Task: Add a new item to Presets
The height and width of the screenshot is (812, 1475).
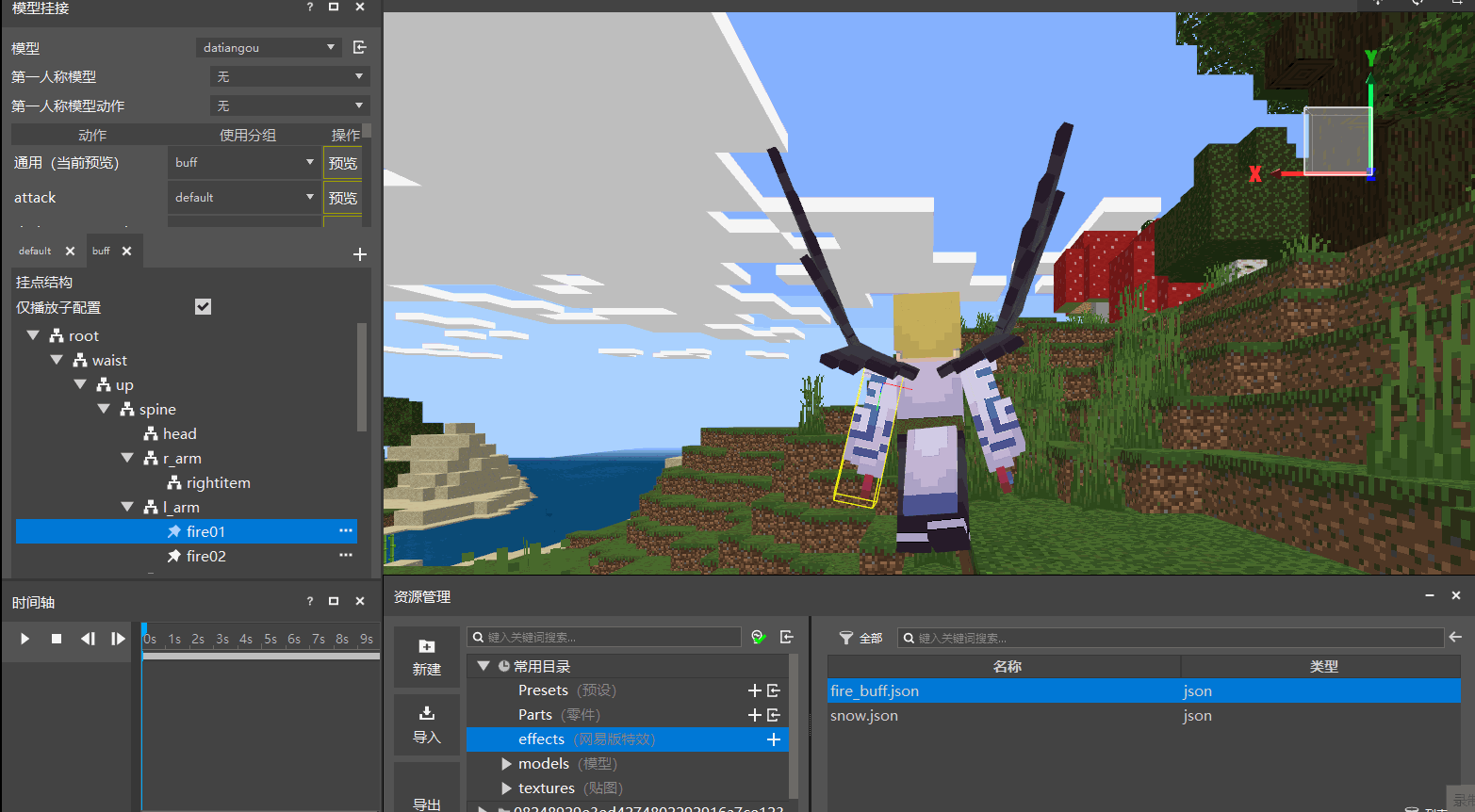Action: (754, 690)
